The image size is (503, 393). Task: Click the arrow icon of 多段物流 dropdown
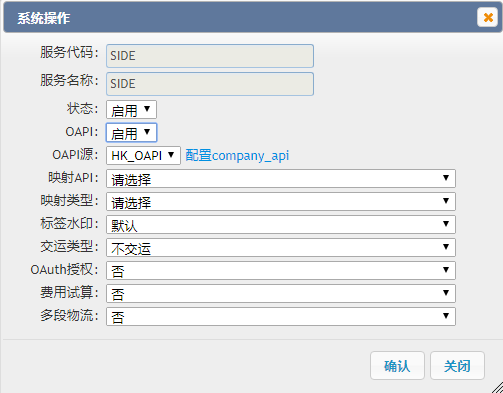(446, 316)
